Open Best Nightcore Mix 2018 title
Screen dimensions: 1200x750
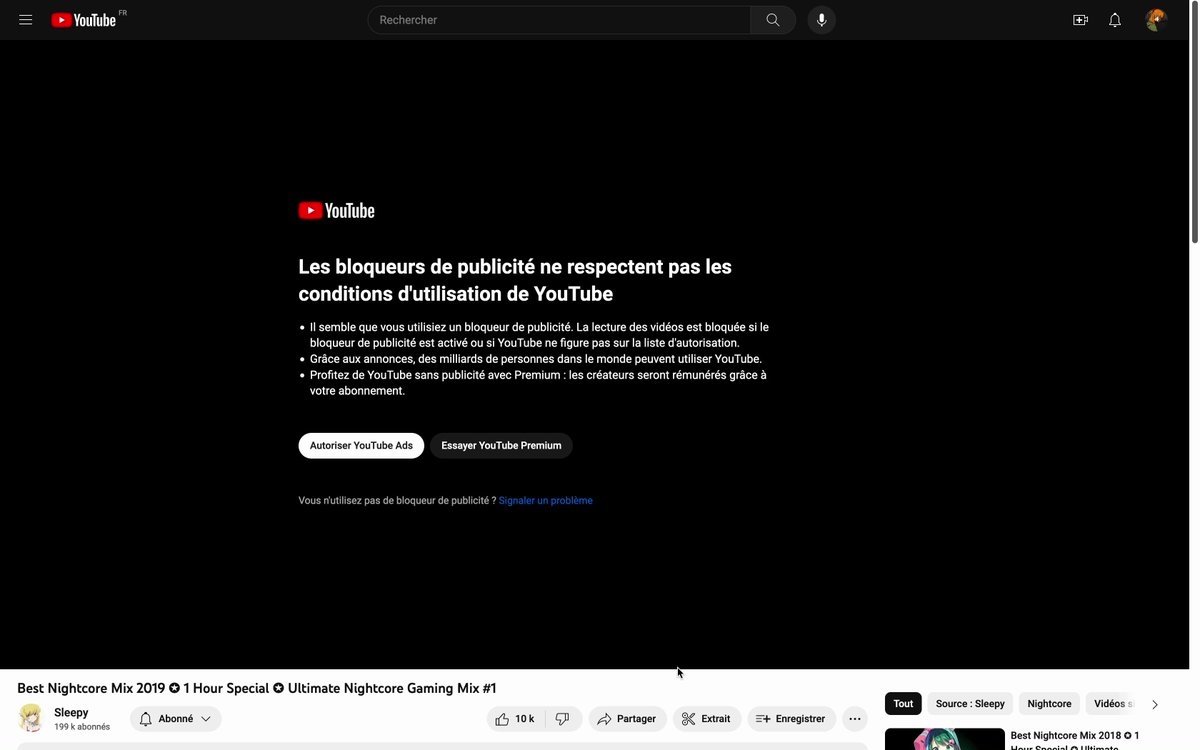click(1075, 741)
